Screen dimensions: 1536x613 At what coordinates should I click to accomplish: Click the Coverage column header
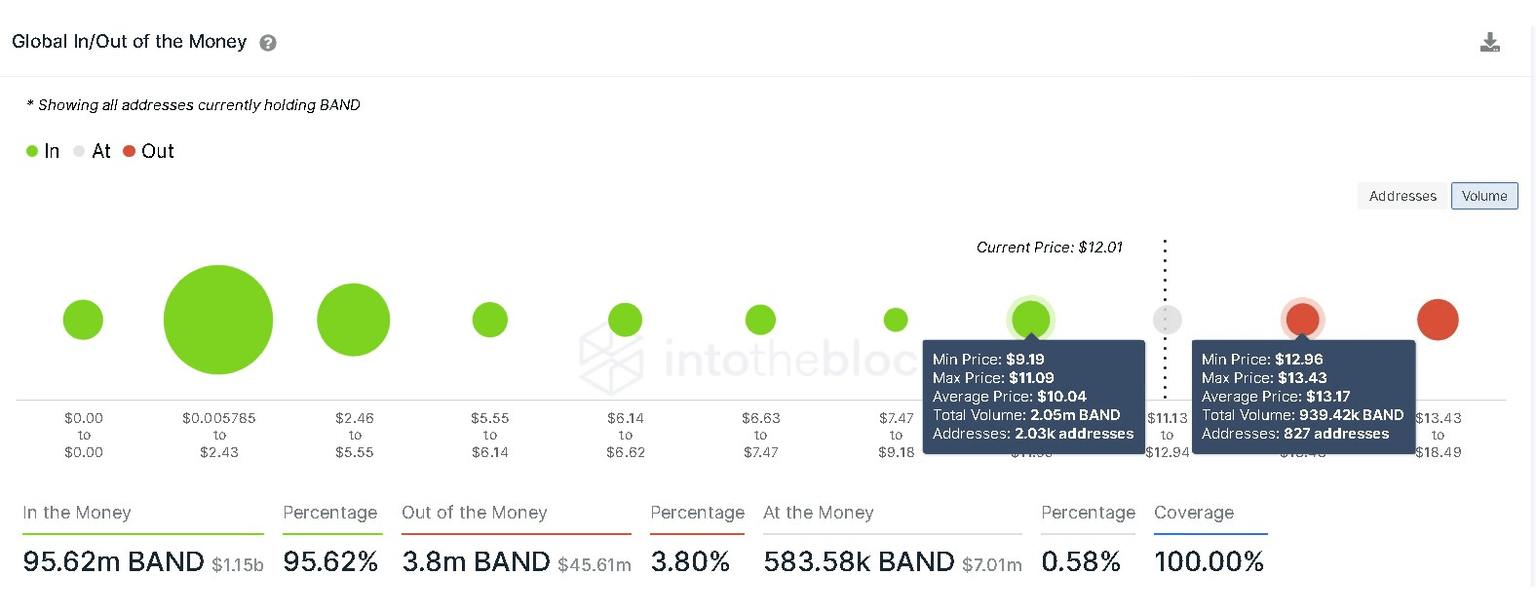1195,513
